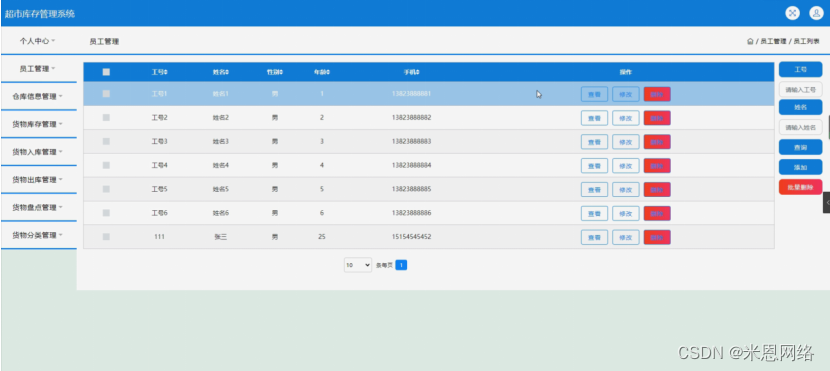Edit row 工号3 with 修改
This screenshot has height=371, width=830.
click(626, 142)
